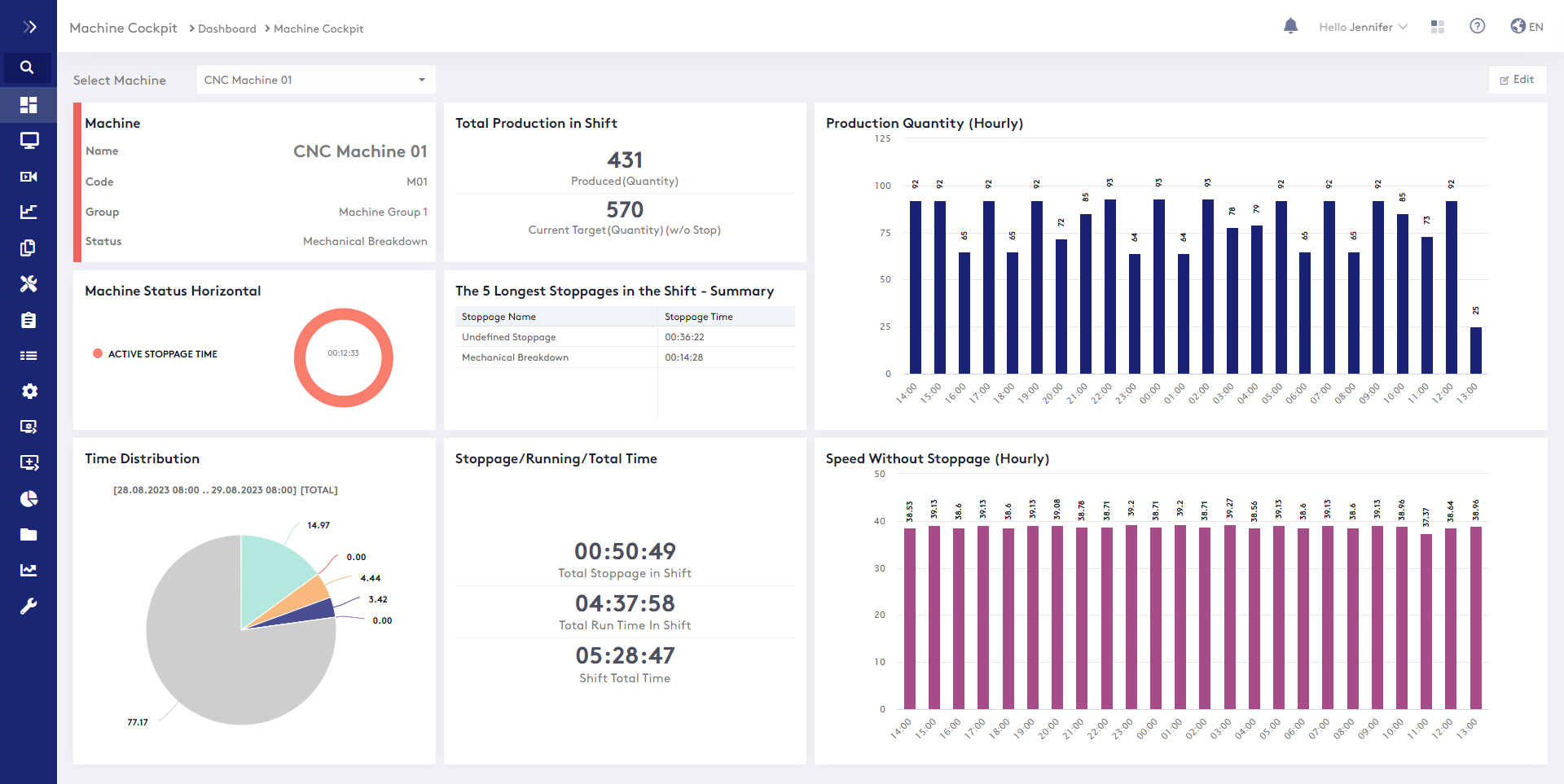Open the video camera icon in sidebar

coord(29,177)
